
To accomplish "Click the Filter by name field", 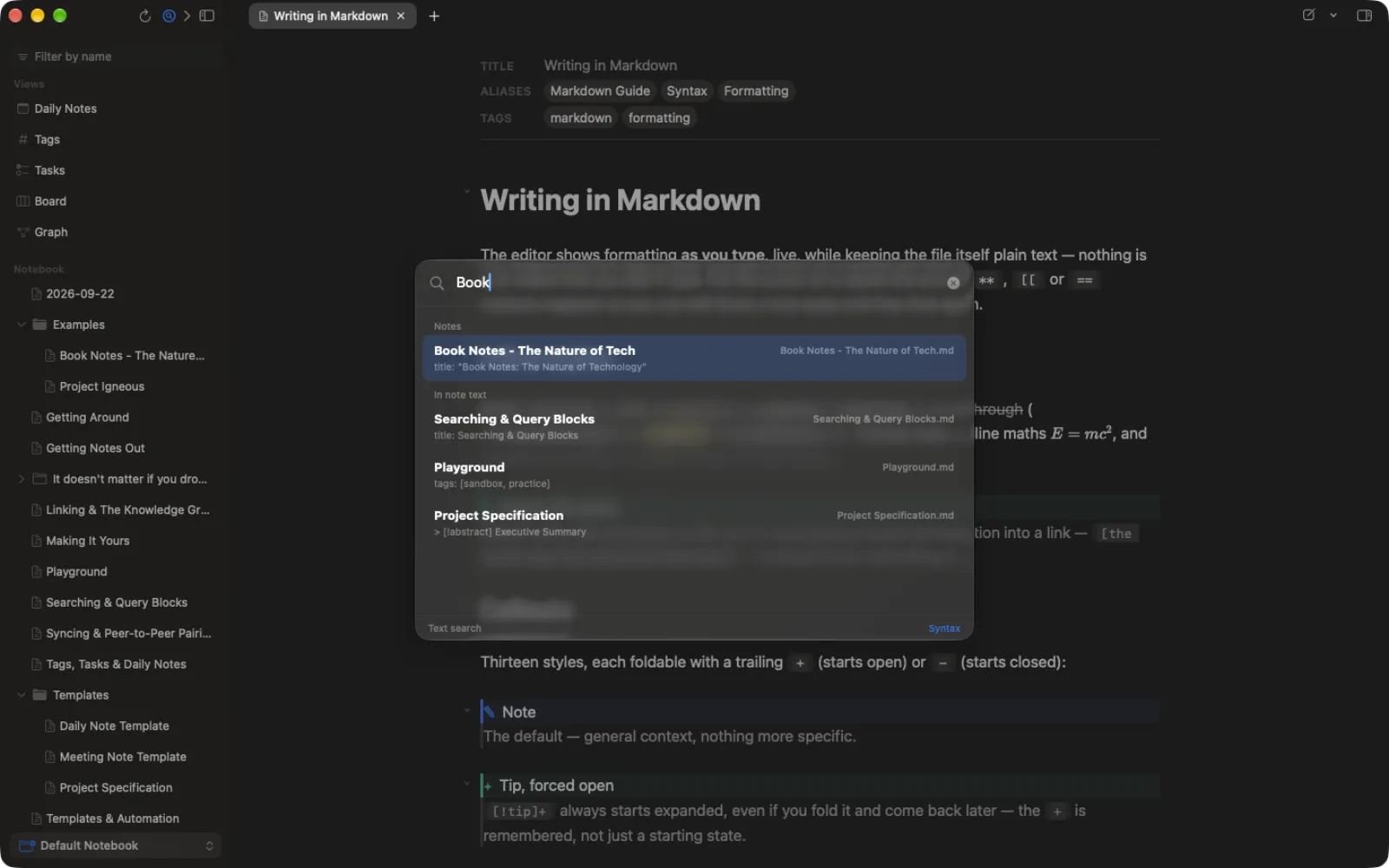I will point(117,56).
